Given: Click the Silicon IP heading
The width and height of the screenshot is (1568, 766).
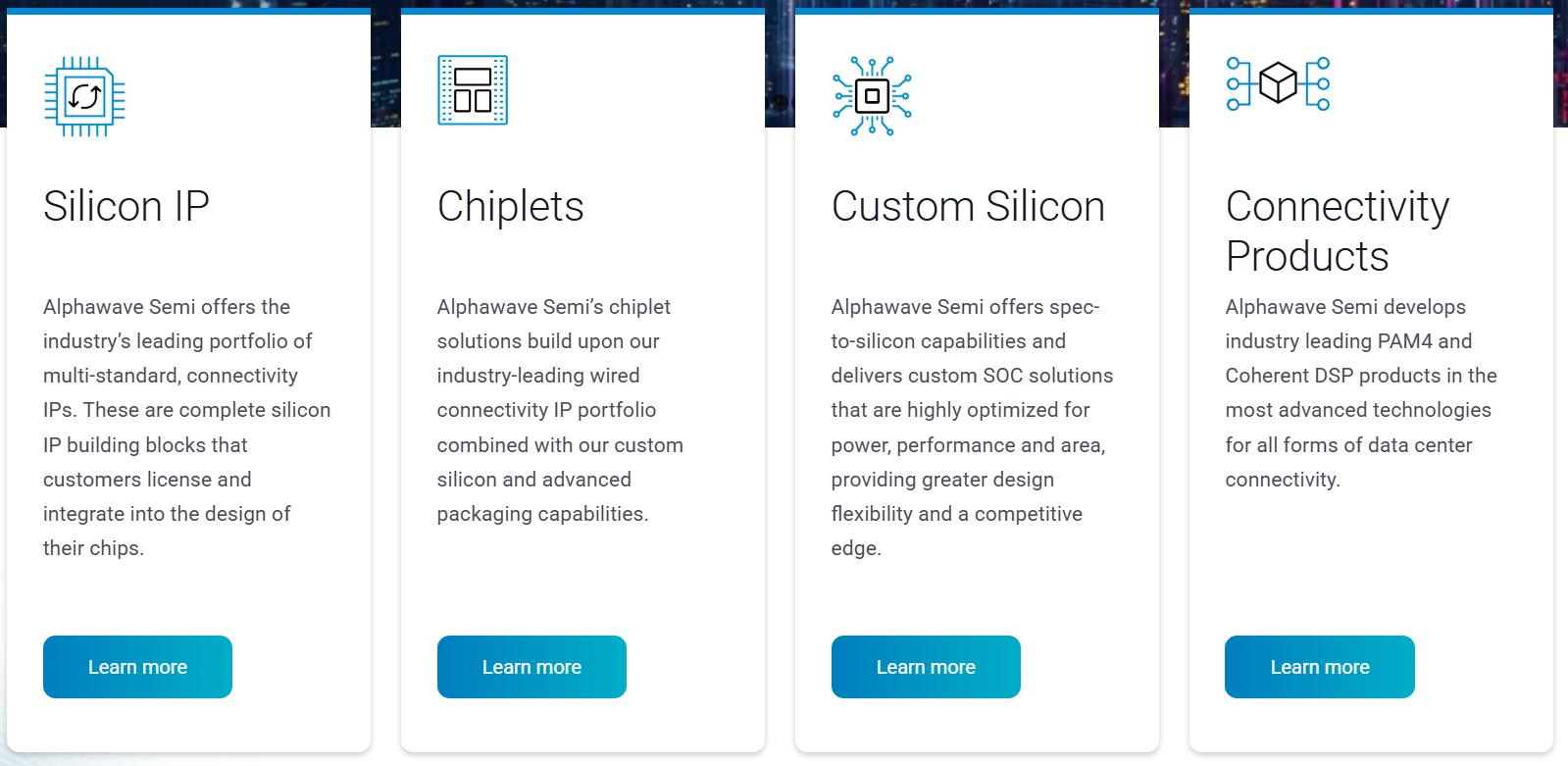Looking at the screenshot, I should coord(126,207).
